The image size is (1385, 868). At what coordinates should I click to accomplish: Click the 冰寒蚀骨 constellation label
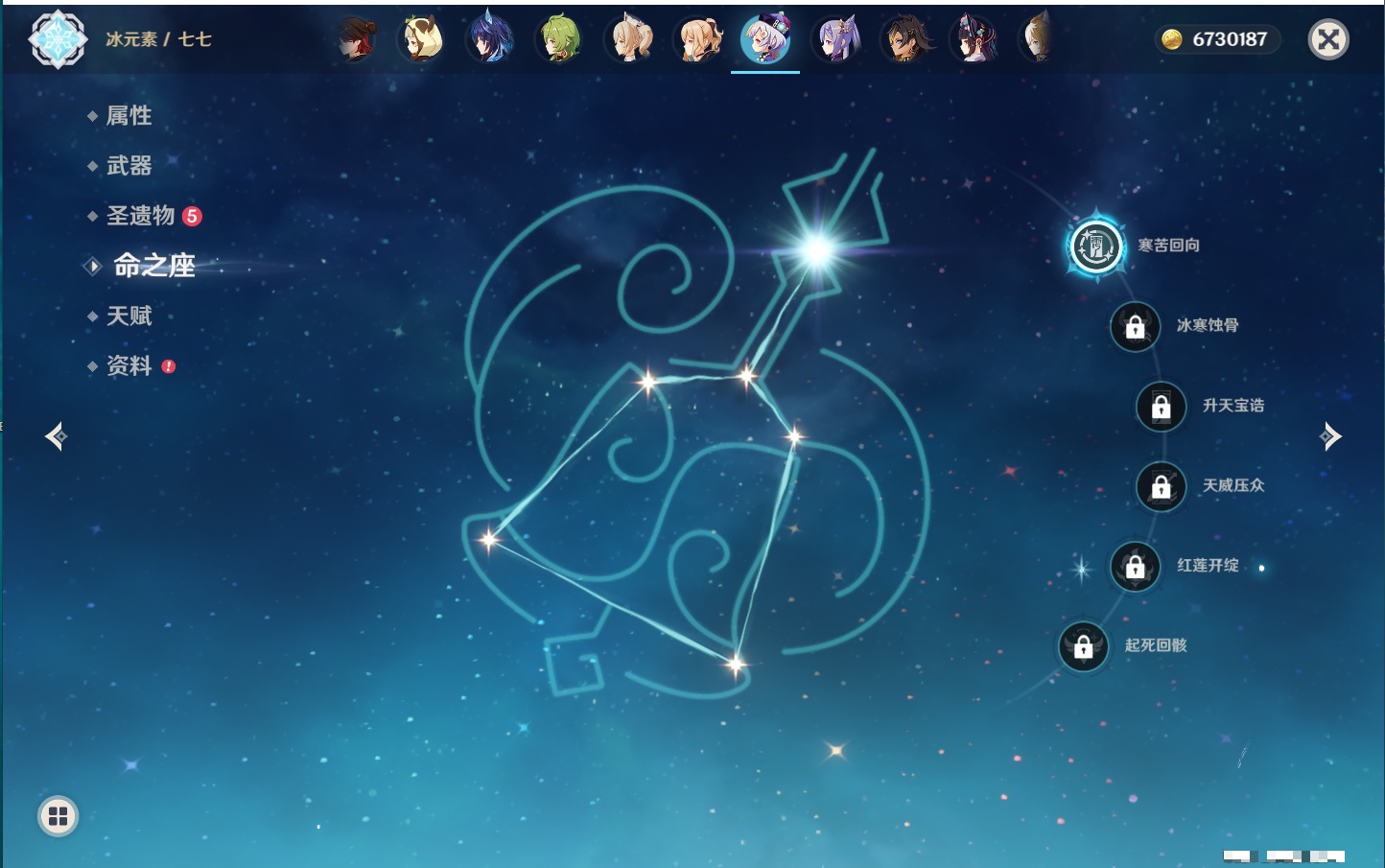(1208, 325)
